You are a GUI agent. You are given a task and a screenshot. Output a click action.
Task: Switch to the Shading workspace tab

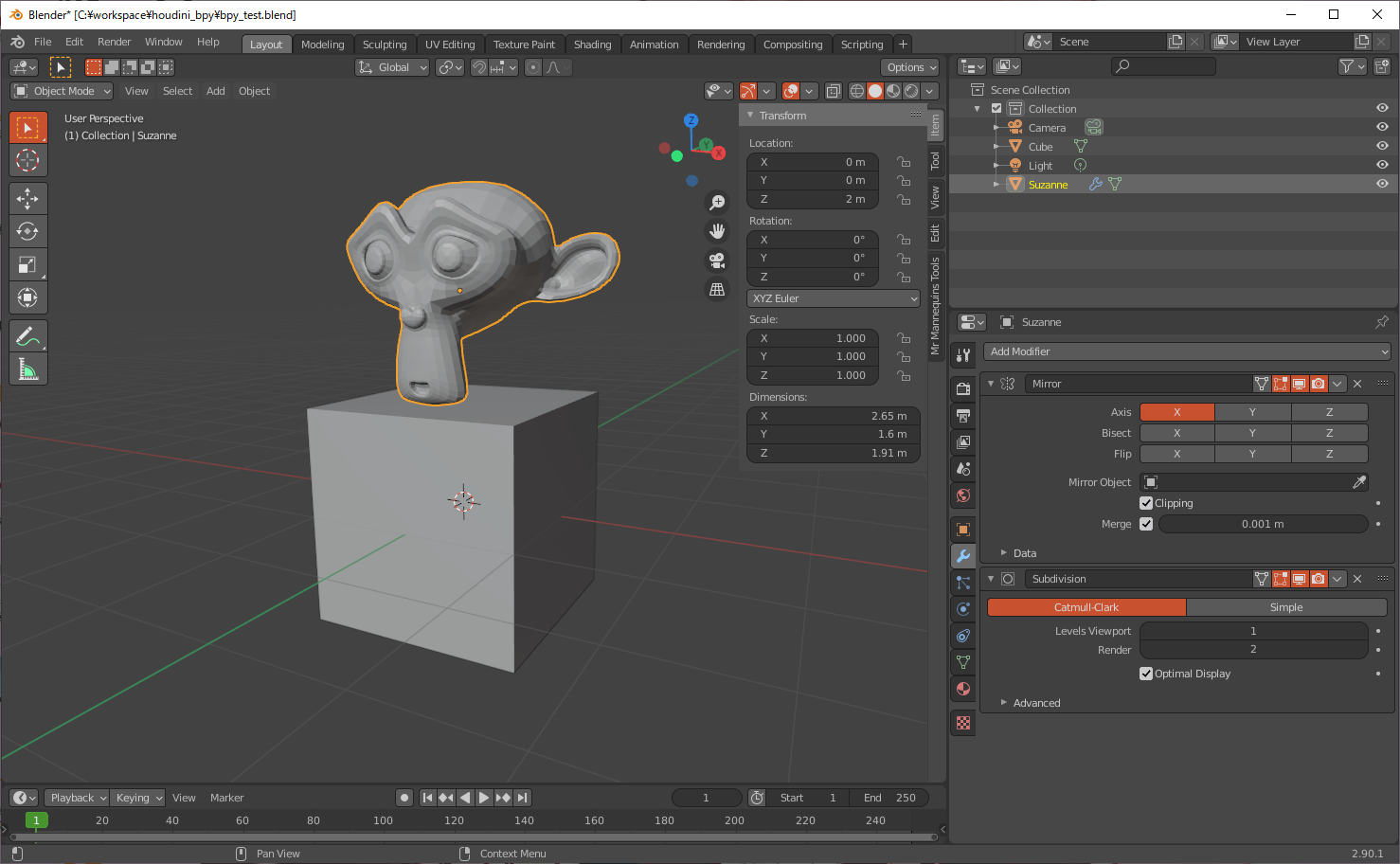tap(593, 45)
